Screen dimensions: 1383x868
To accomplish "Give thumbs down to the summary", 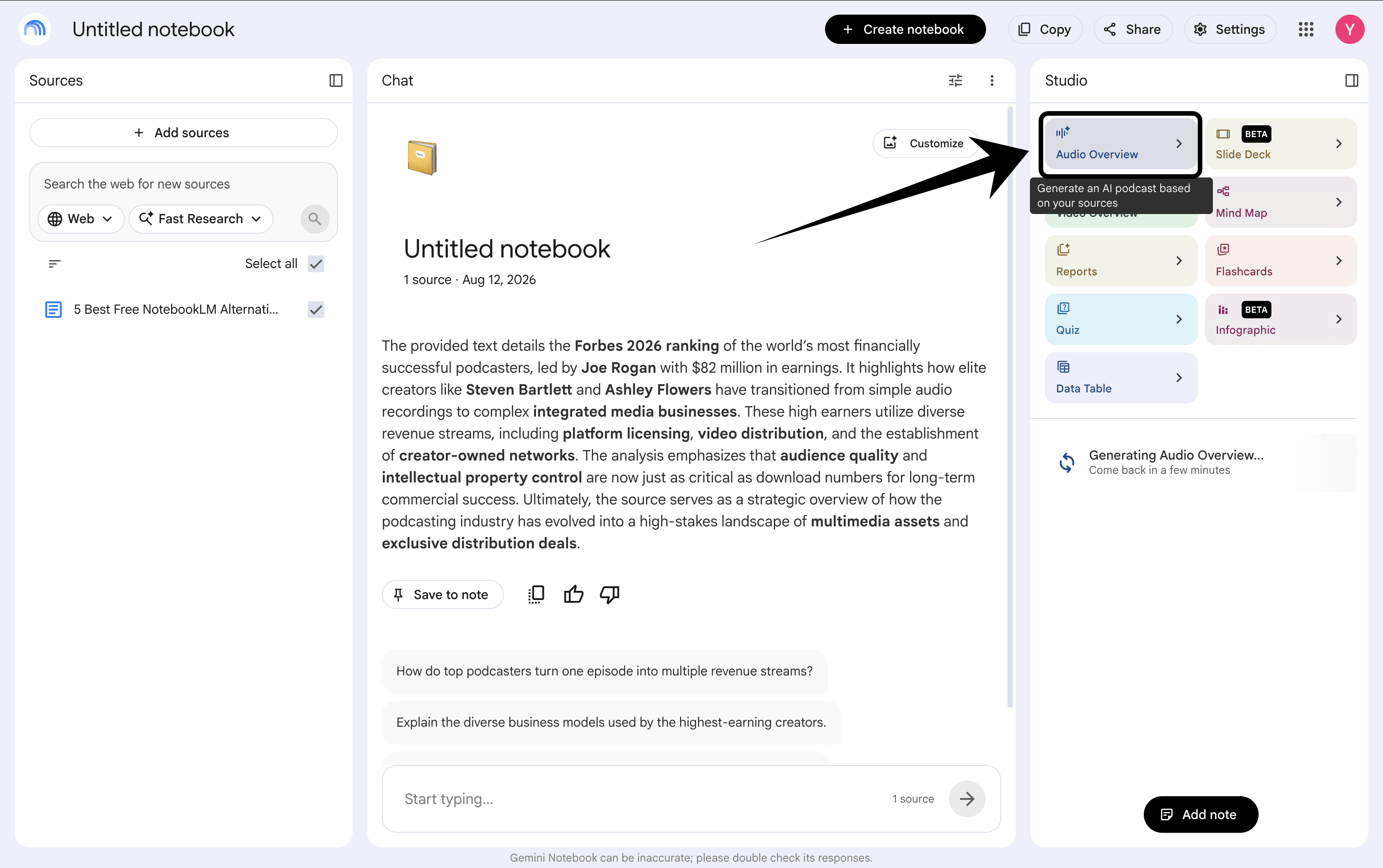I will 610,595.
